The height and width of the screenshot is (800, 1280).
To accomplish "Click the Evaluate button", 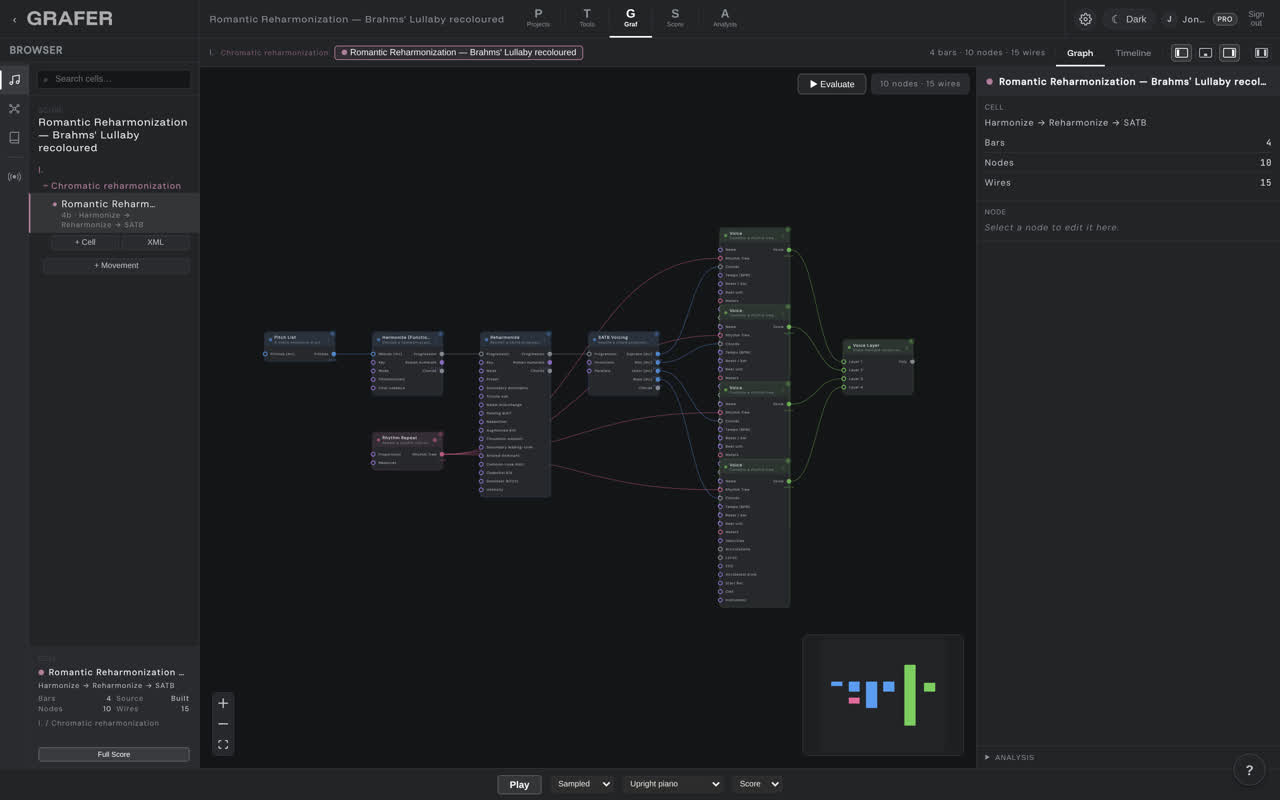I will click(x=832, y=84).
